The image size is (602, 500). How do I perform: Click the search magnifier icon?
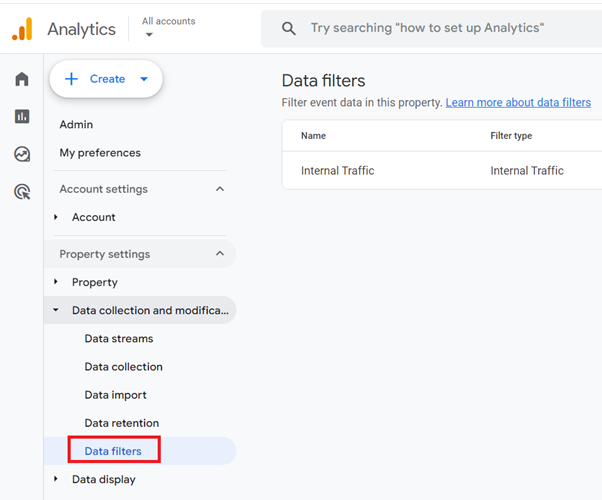(x=289, y=28)
